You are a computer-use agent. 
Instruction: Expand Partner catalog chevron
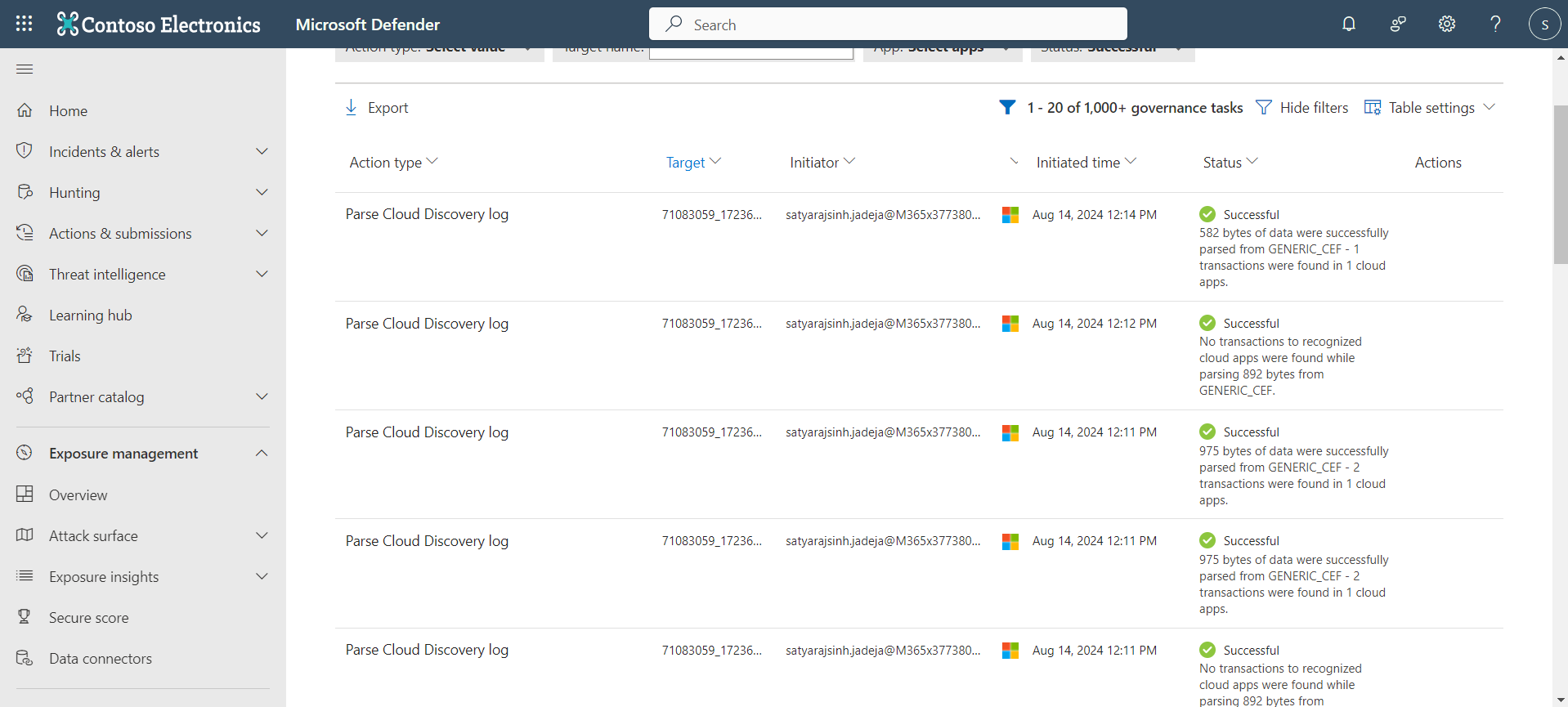click(x=262, y=396)
